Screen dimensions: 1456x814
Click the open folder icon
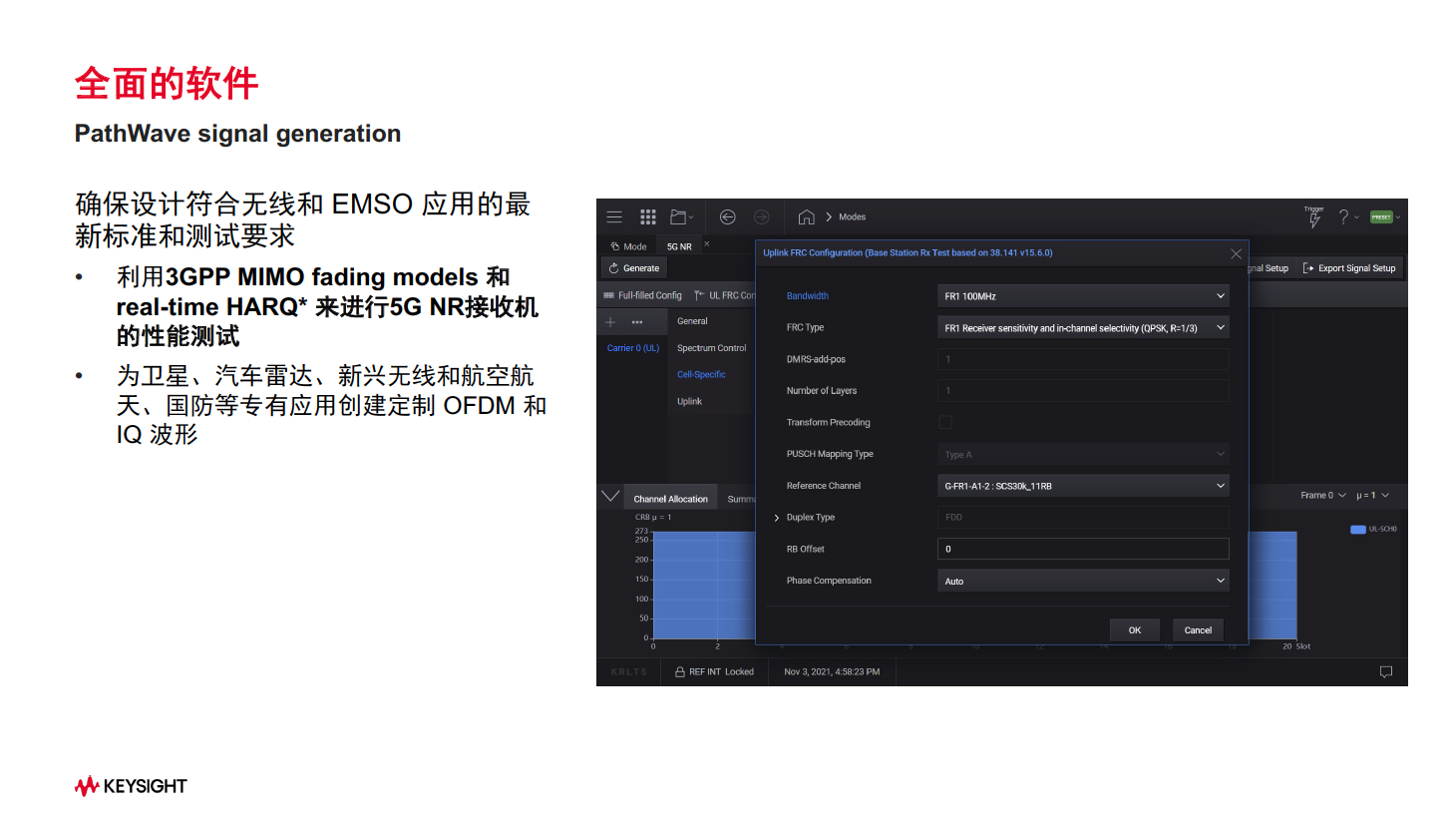pyautogui.click(x=680, y=216)
